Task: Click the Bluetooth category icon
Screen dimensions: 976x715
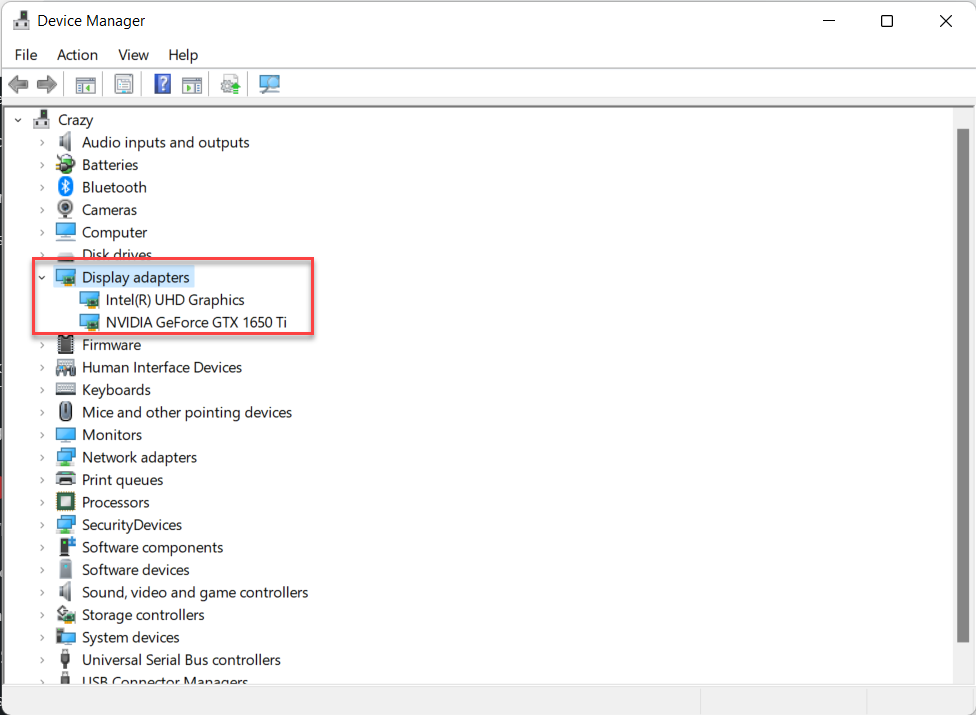Action: click(x=66, y=187)
